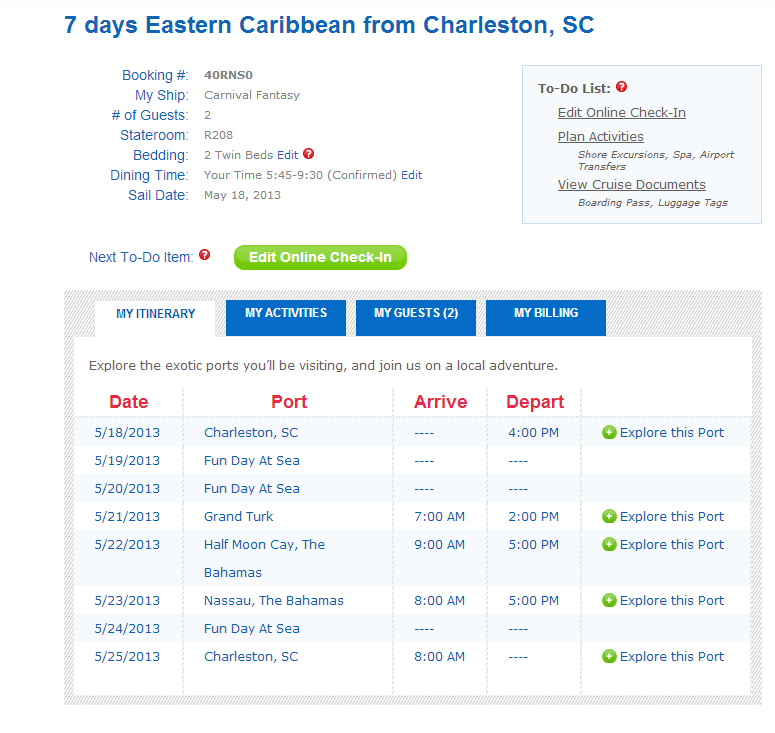
Task: Click green plus icon on Half Moon Cay row
Action: (x=609, y=545)
